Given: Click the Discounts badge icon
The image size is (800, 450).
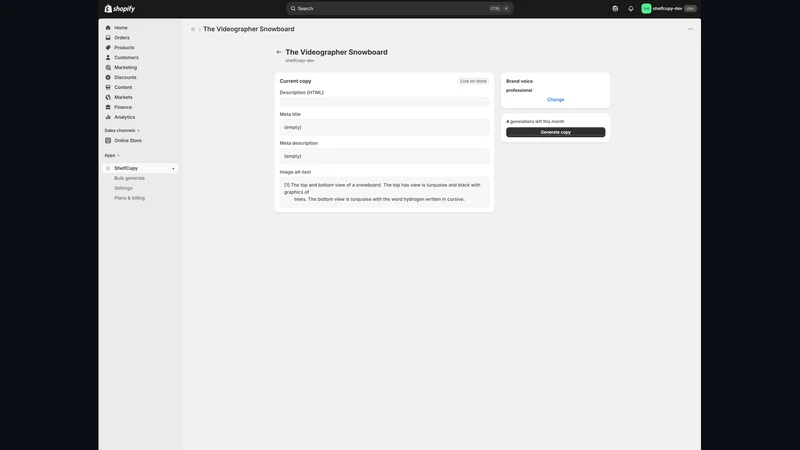Looking at the screenshot, I should 108,78.
